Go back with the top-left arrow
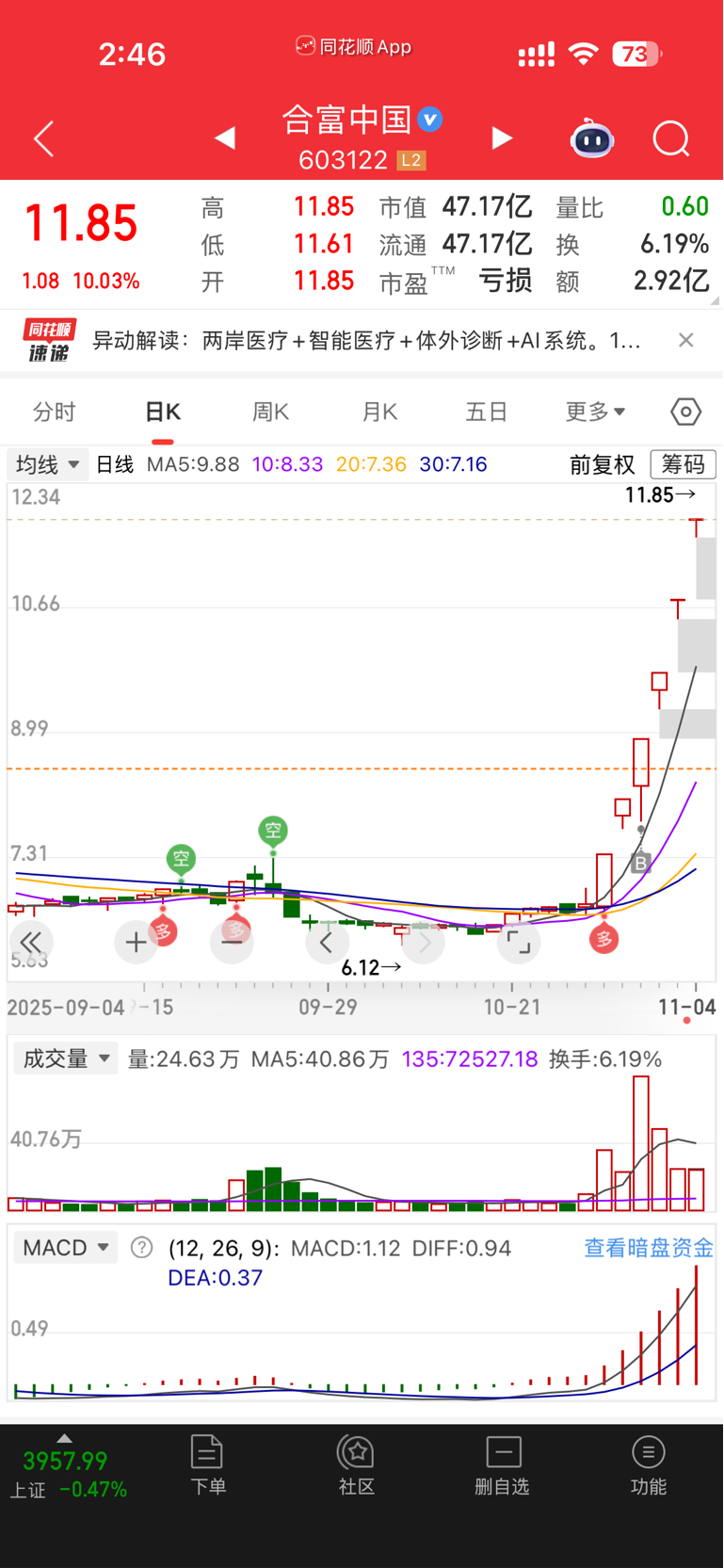724x1568 pixels. 43,138
